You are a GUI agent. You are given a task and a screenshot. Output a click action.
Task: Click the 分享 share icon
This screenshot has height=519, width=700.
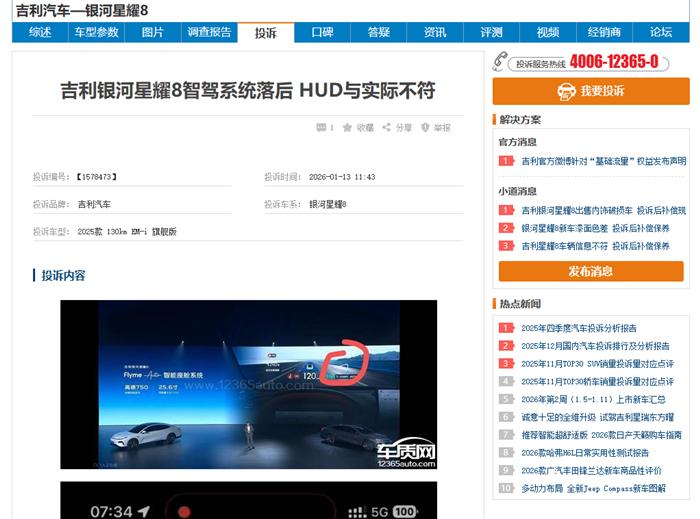[386, 128]
